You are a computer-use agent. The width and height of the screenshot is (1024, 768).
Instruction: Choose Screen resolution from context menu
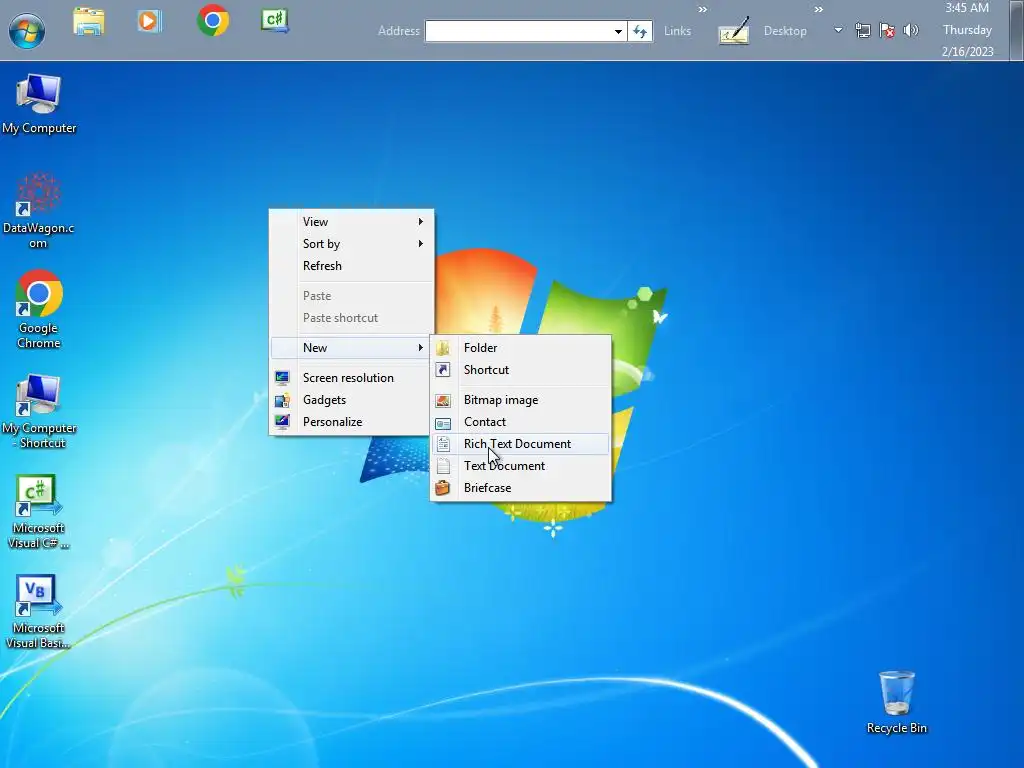point(351,377)
